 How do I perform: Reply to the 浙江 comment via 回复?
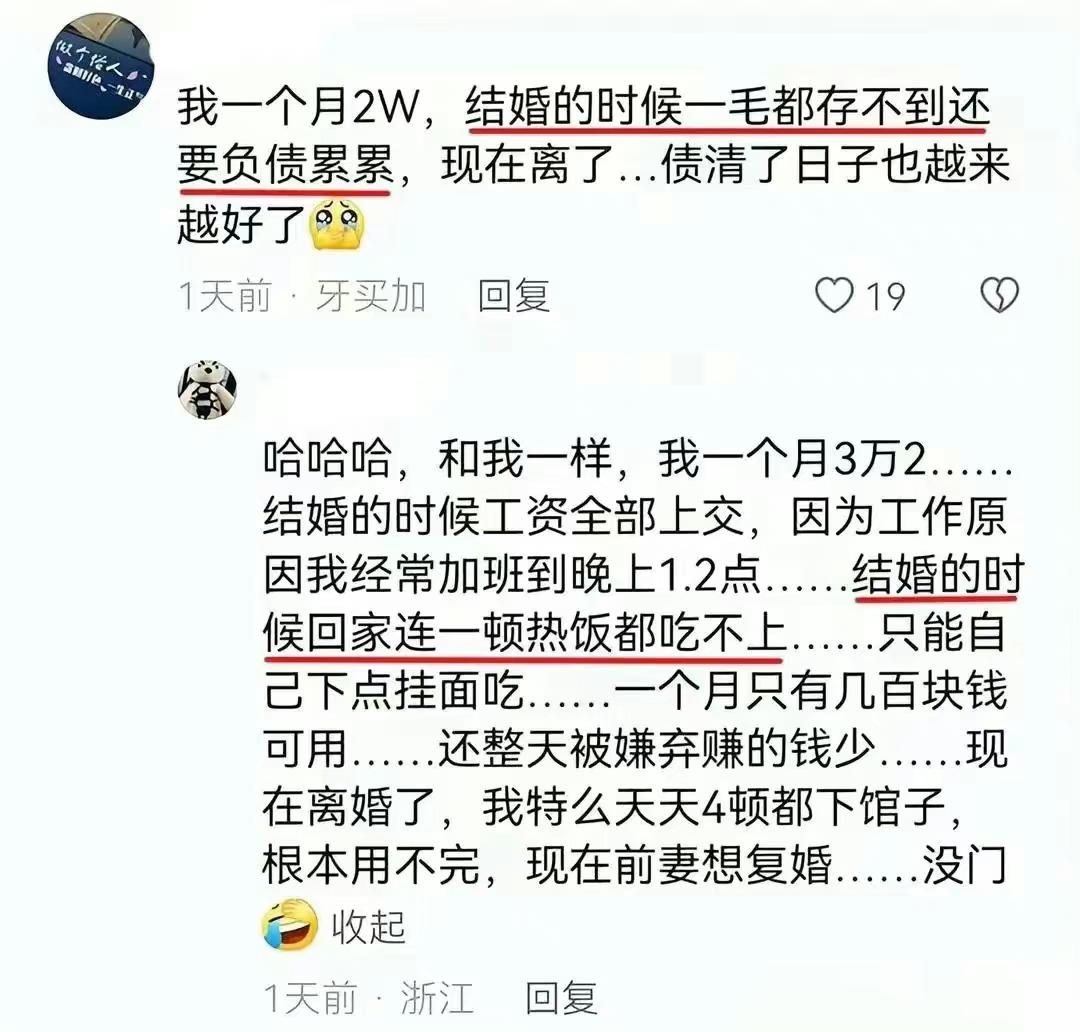561,998
